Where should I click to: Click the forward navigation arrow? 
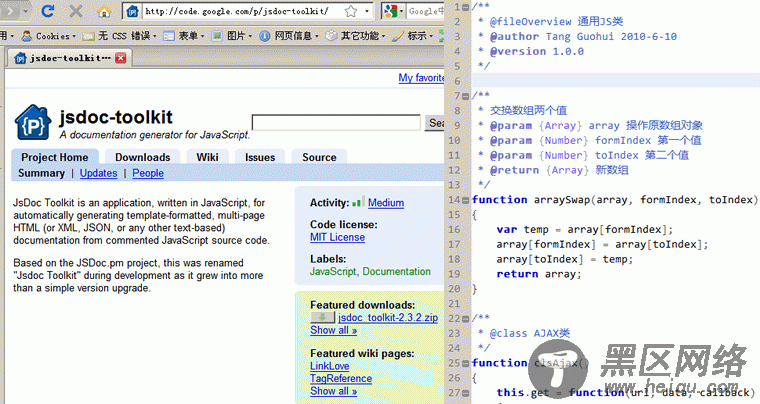coord(10,10)
